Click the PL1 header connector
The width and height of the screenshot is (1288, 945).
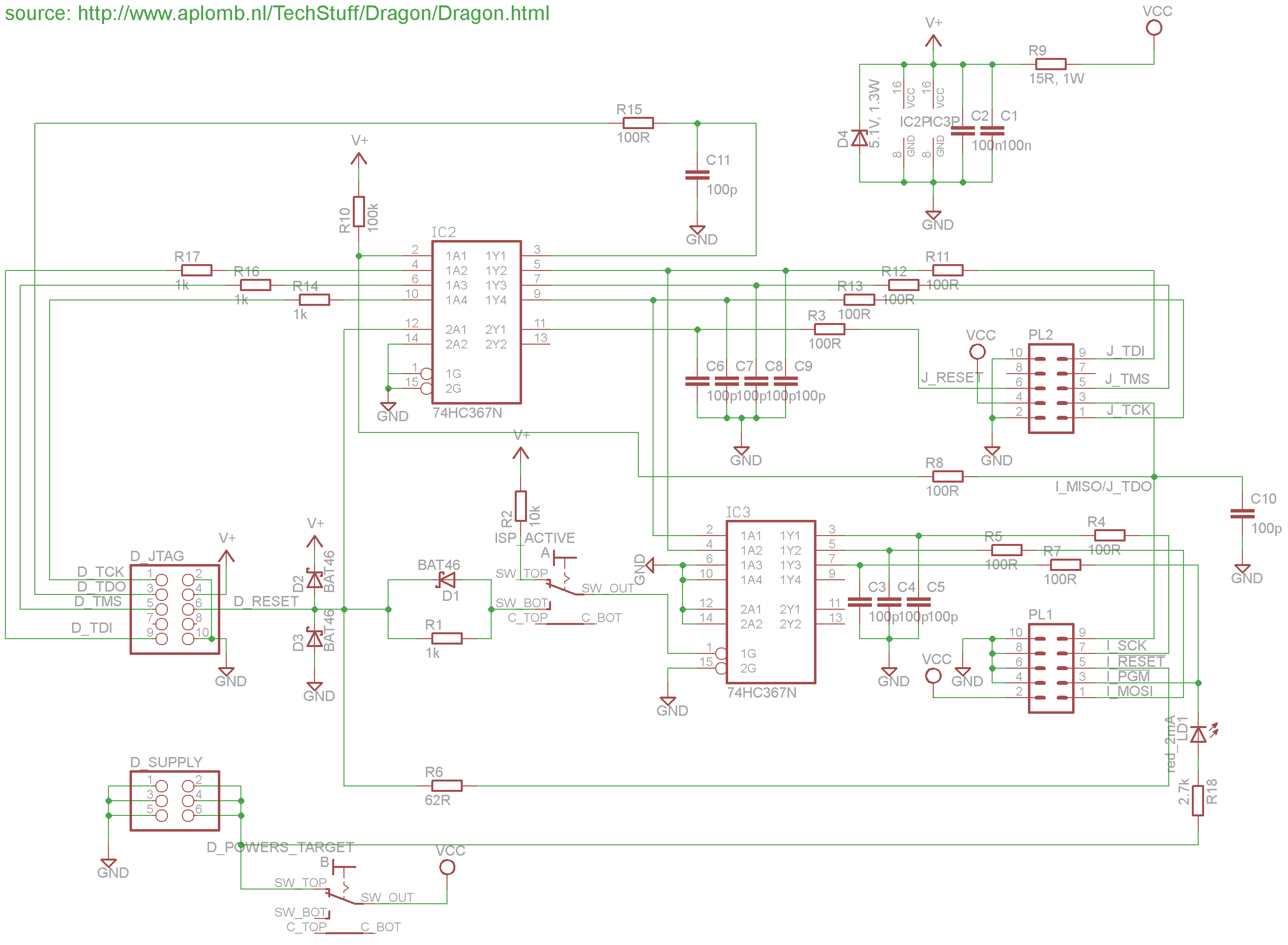pos(1051,668)
